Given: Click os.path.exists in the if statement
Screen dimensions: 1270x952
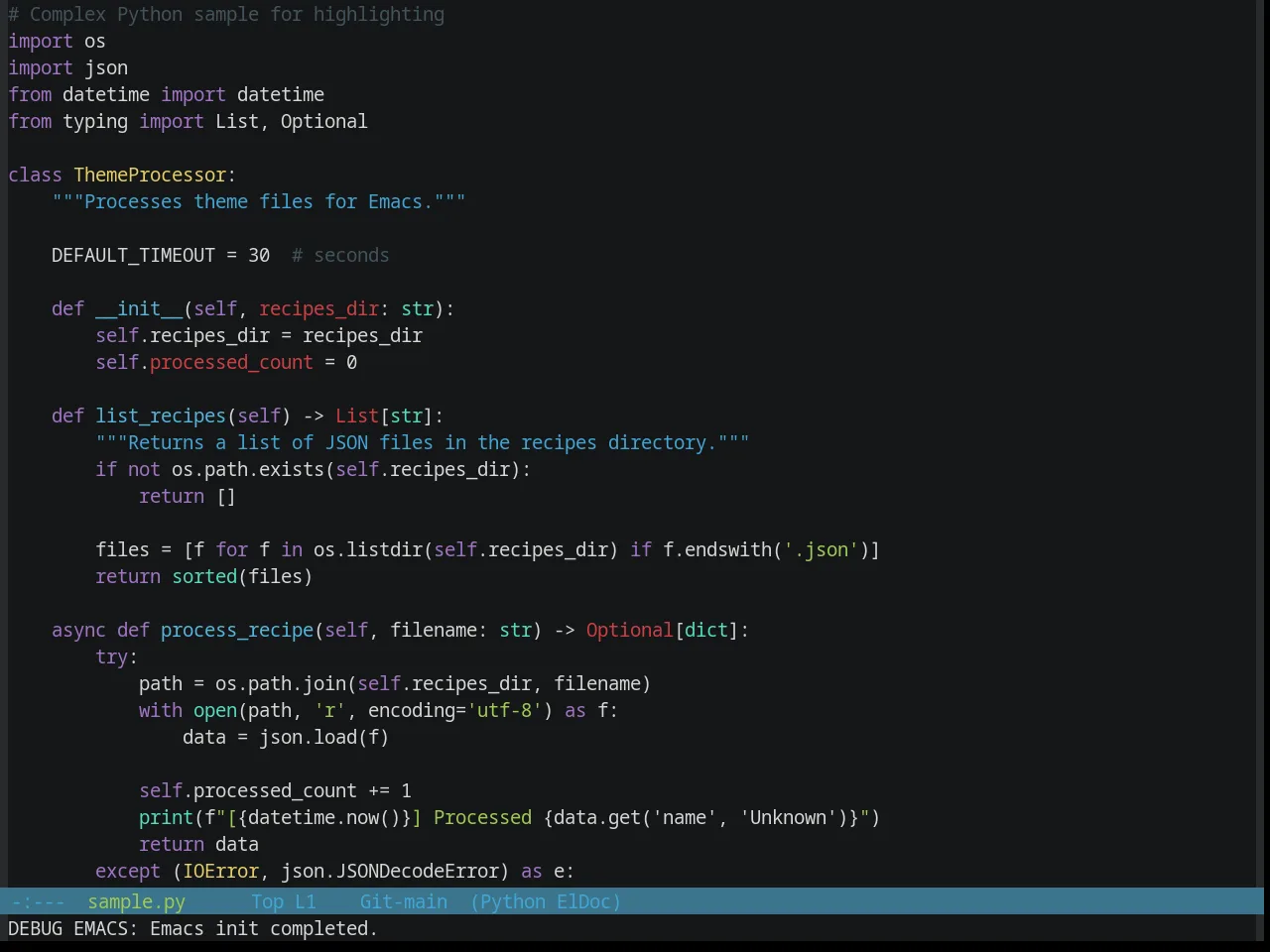Looking at the screenshot, I should (x=248, y=469).
